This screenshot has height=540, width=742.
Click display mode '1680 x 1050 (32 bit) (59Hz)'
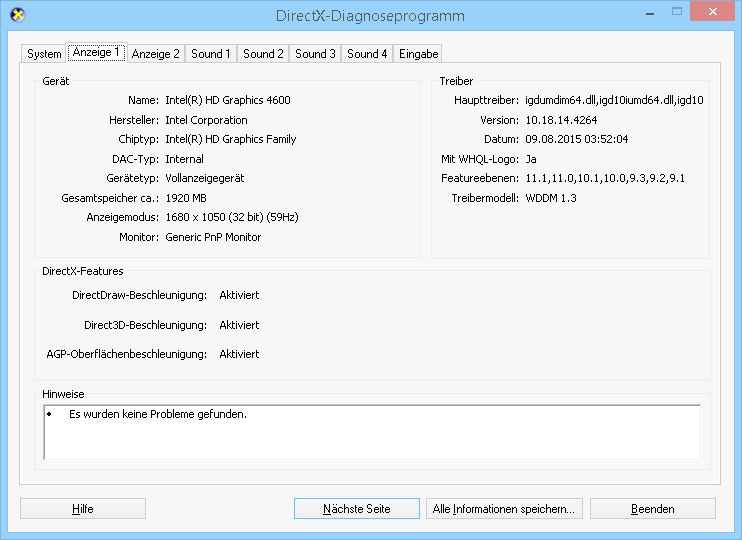[232, 217]
